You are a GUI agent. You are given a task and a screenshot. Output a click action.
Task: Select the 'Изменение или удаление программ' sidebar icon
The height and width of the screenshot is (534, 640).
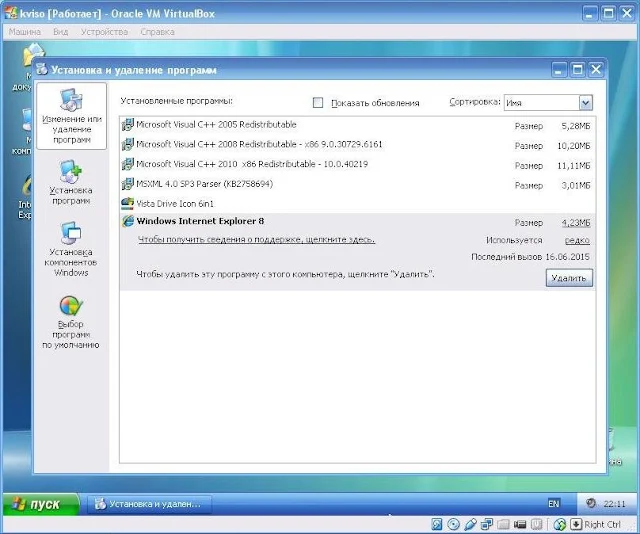(71, 99)
